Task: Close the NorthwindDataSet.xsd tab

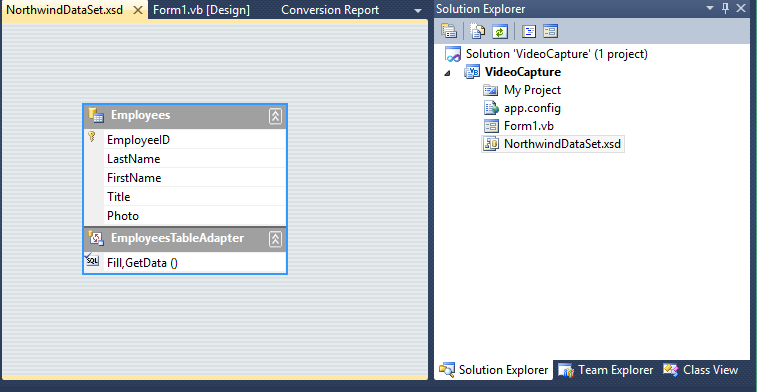Action: (x=138, y=10)
